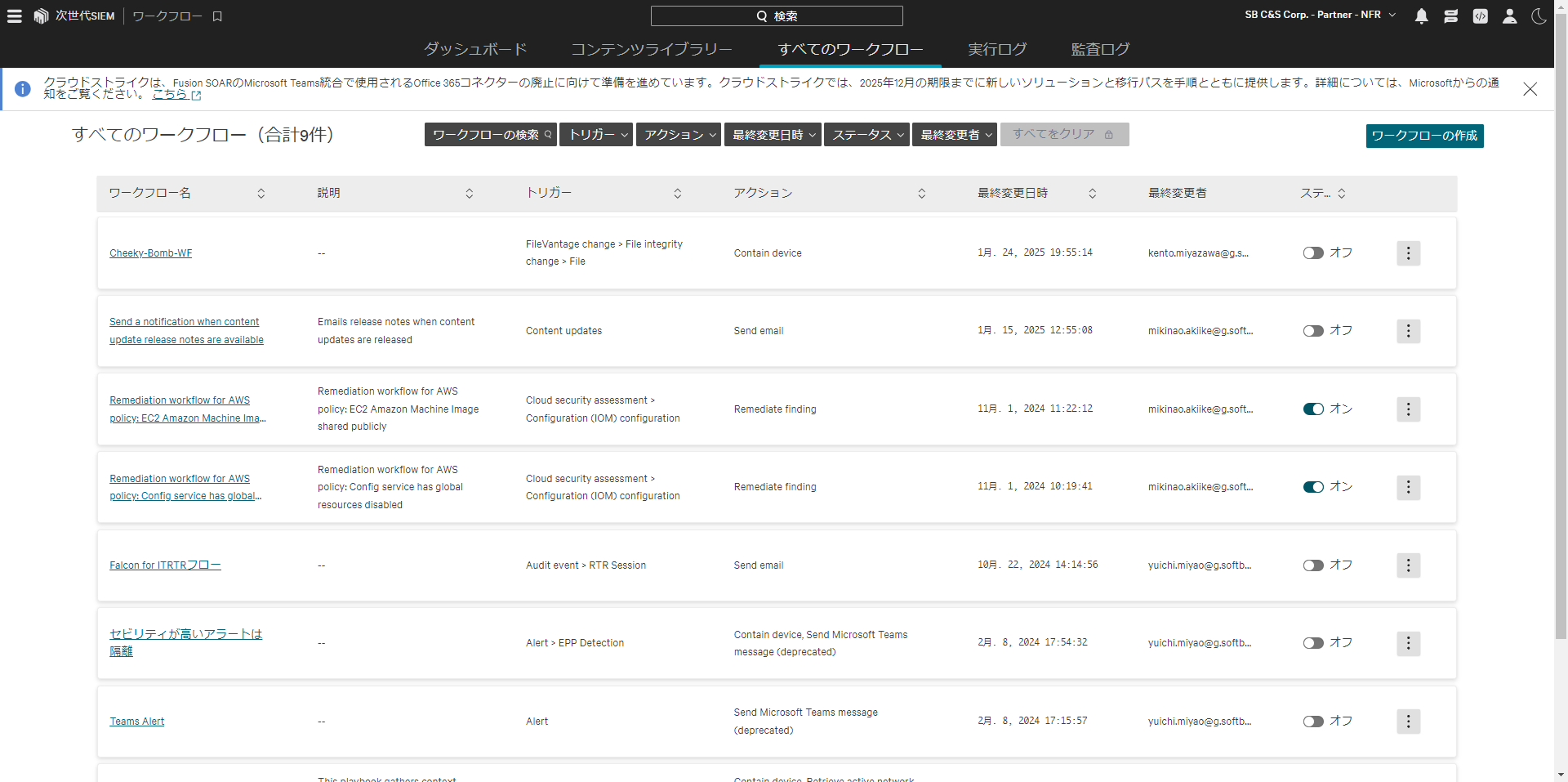Open options menu for Cheeky-Bomb-WF
The width and height of the screenshot is (1568, 782).
(x=1408, y=253)
